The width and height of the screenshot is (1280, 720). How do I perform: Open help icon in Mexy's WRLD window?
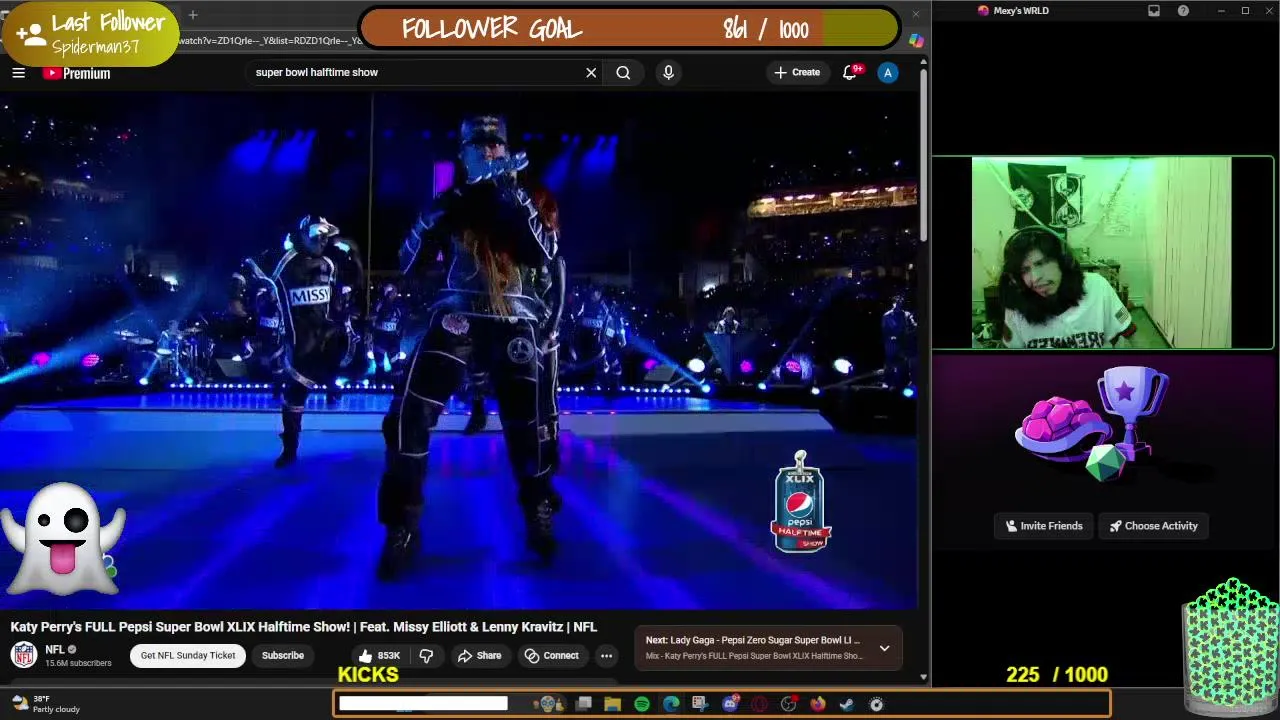pos(1183,11)
